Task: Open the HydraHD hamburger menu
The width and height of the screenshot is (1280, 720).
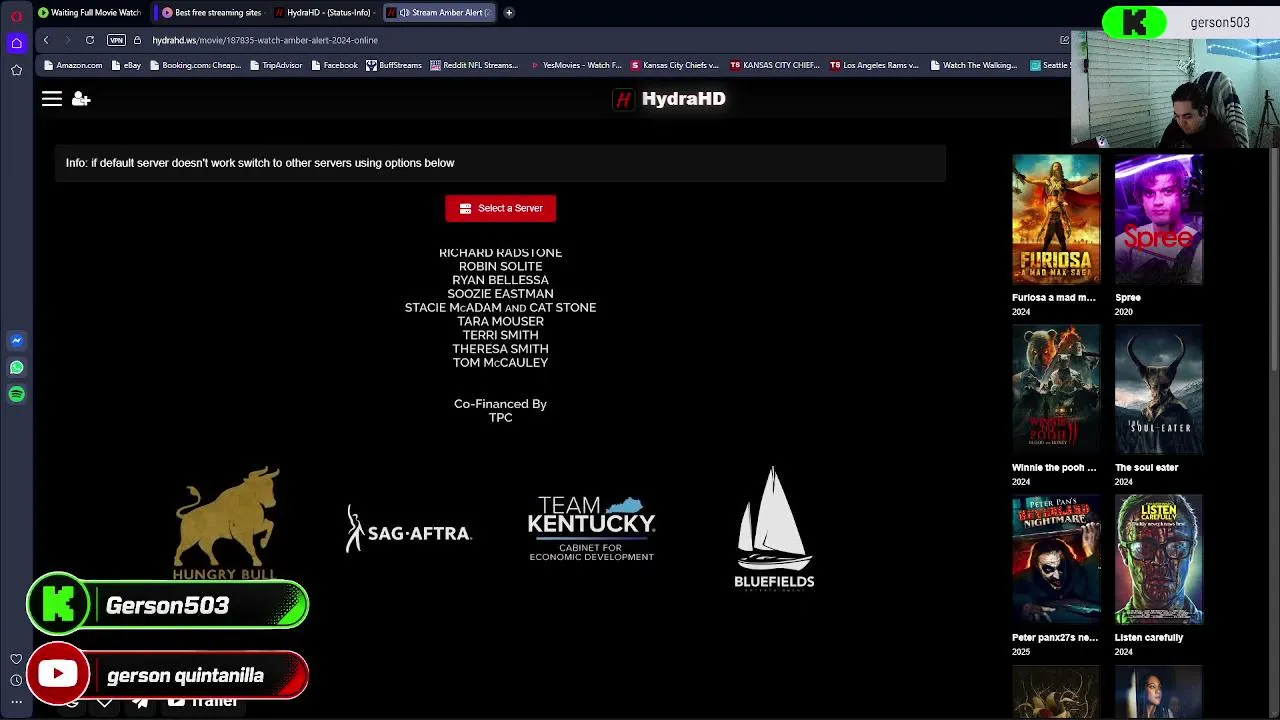Action: 52,99
